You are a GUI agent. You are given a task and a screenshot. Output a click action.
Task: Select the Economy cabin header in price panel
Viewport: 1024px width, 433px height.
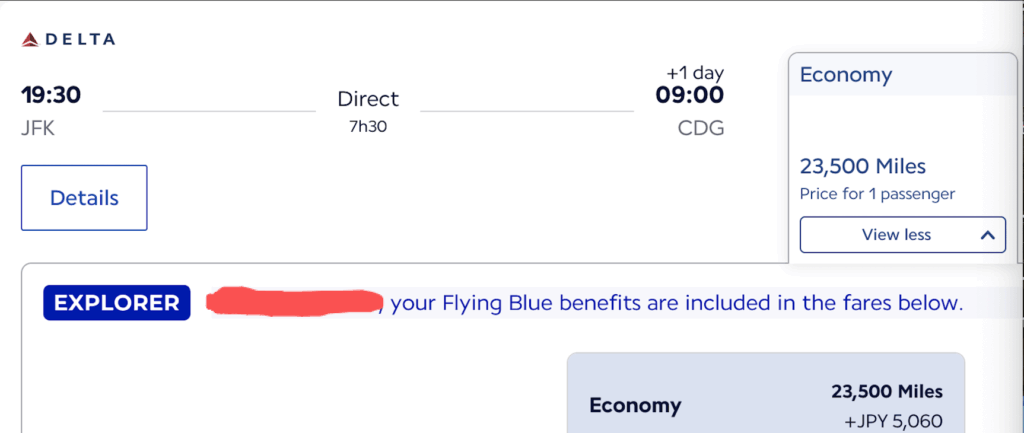pos(846,75)
